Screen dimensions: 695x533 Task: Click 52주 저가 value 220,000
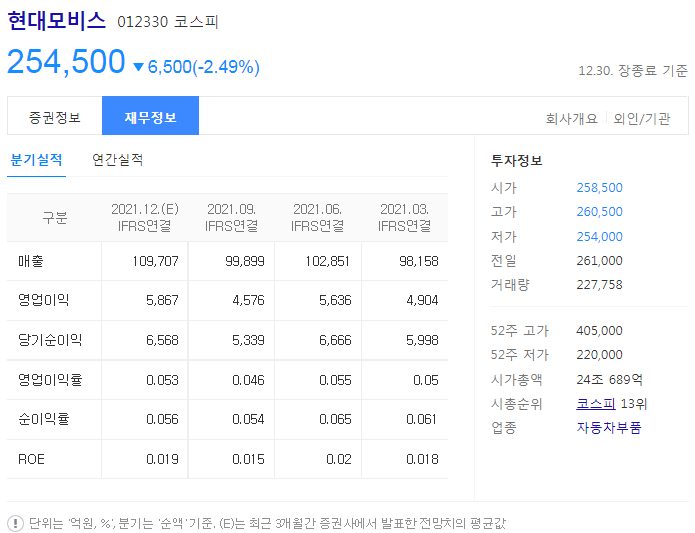[599, 354]
